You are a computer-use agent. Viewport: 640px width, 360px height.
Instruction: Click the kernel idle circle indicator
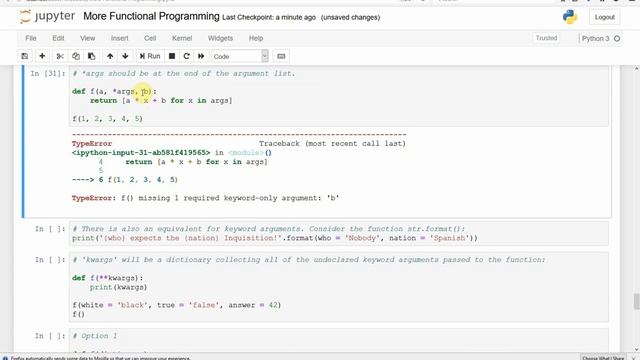(617, 38)
